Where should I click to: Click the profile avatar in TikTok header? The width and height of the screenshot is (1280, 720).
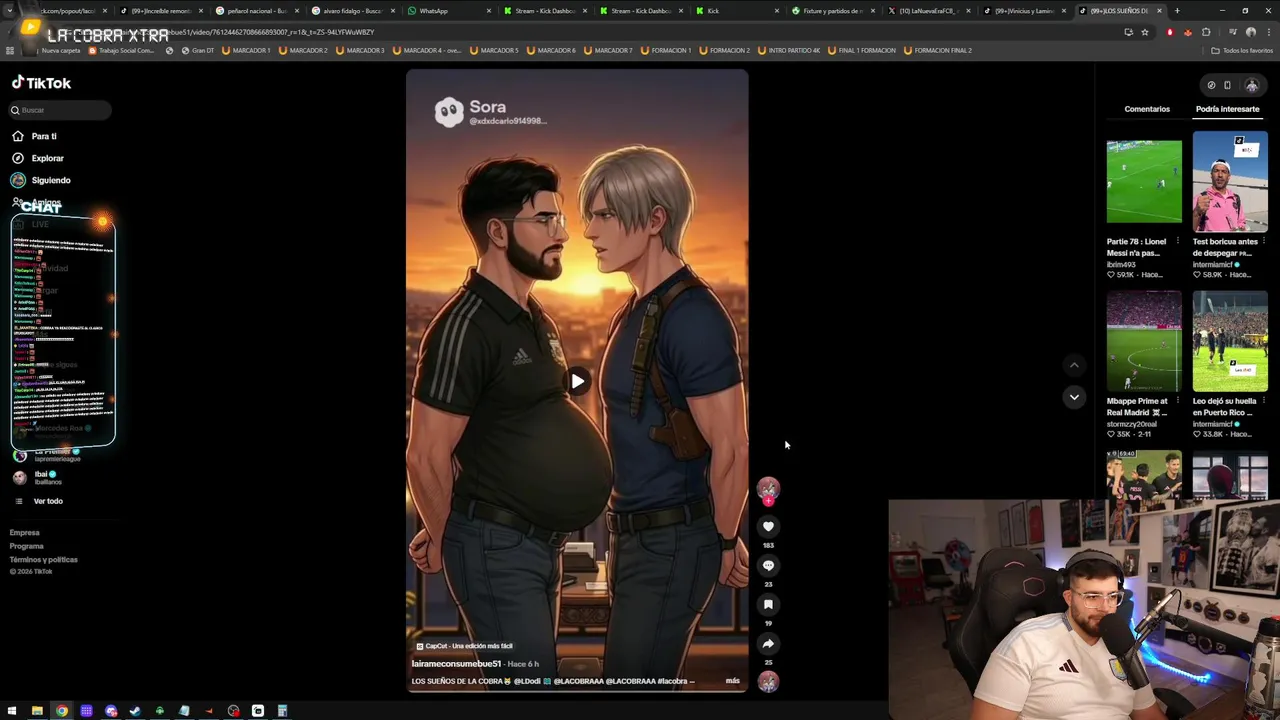(x=1251, y=85)
